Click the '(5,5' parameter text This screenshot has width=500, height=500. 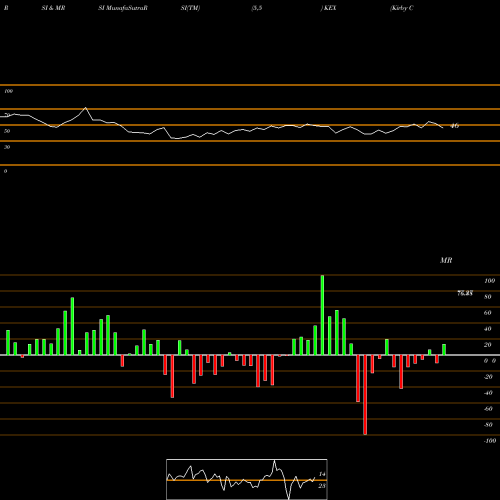pos(257,8)
